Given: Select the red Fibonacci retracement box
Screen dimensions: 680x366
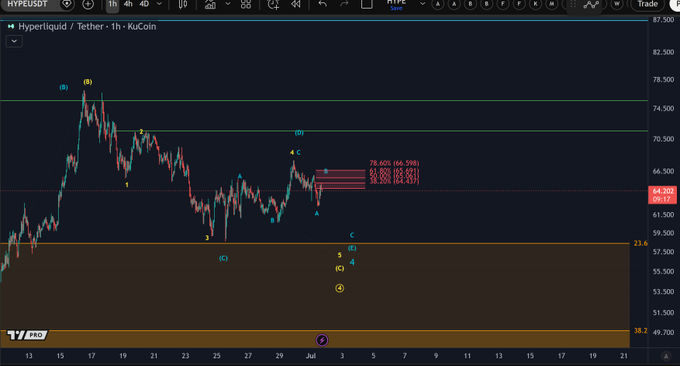Looking at the screenshot, I should pos(340,180).
